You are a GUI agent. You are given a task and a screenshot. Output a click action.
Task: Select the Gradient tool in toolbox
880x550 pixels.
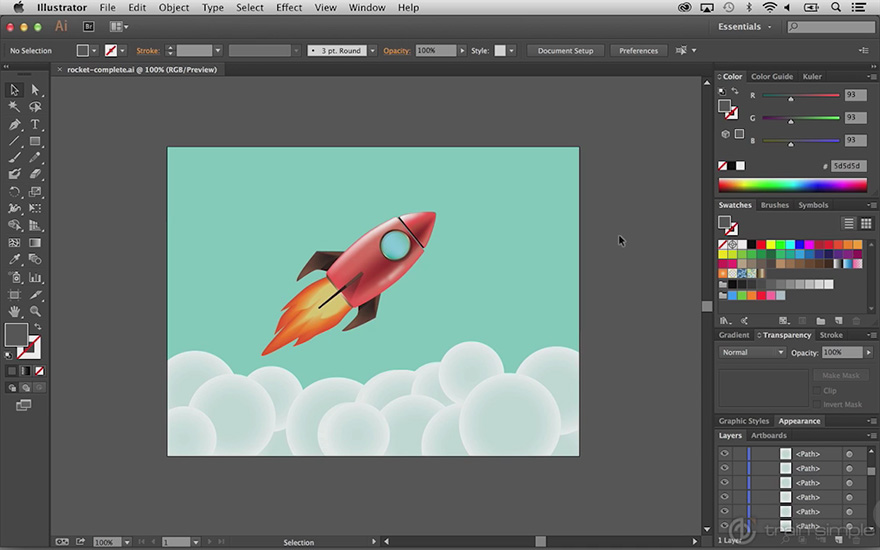[35, 243]
